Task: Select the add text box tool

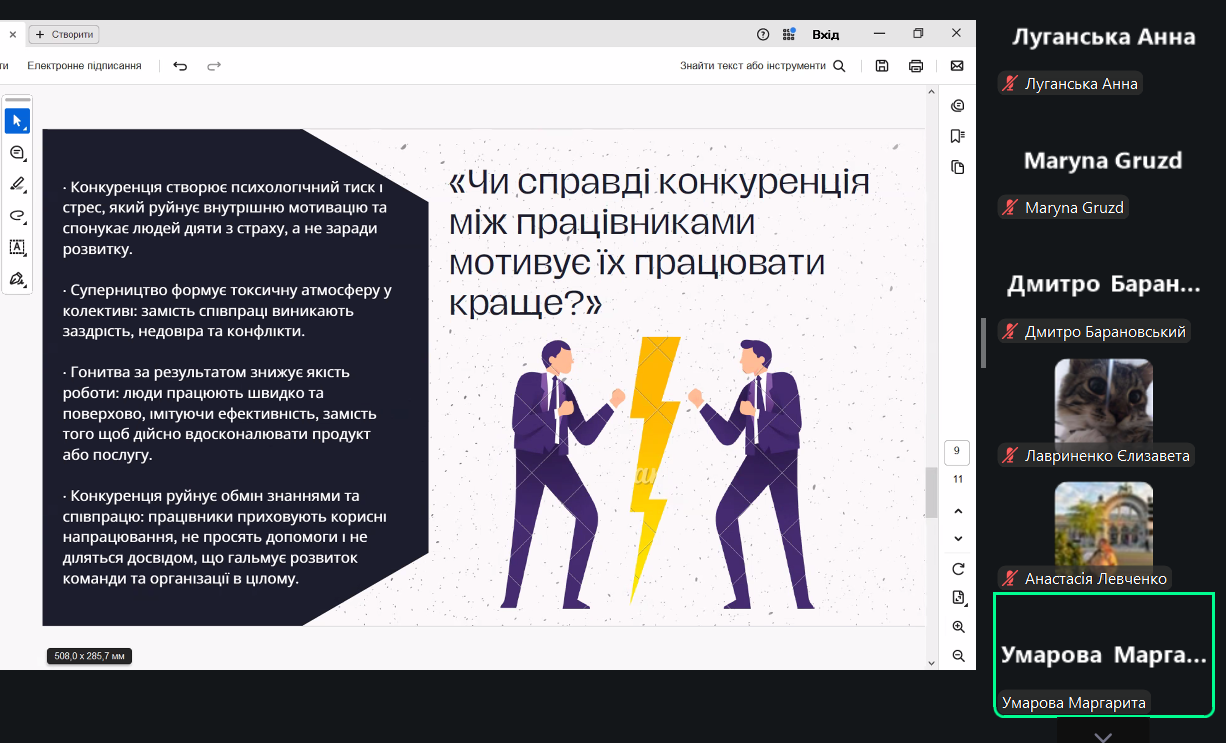Action: coord(17,247)
